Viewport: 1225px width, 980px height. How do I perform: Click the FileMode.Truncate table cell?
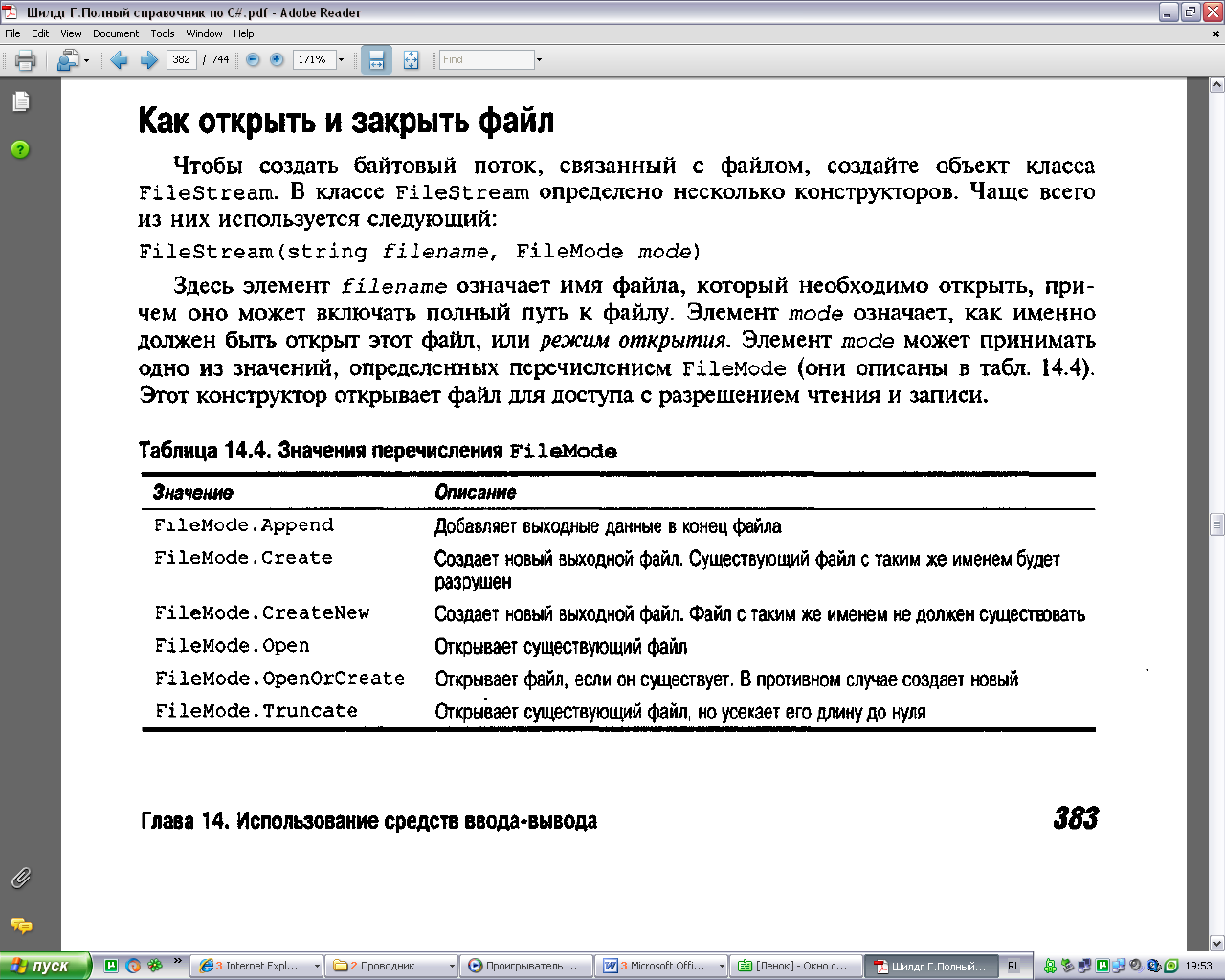tap(256, 711)
